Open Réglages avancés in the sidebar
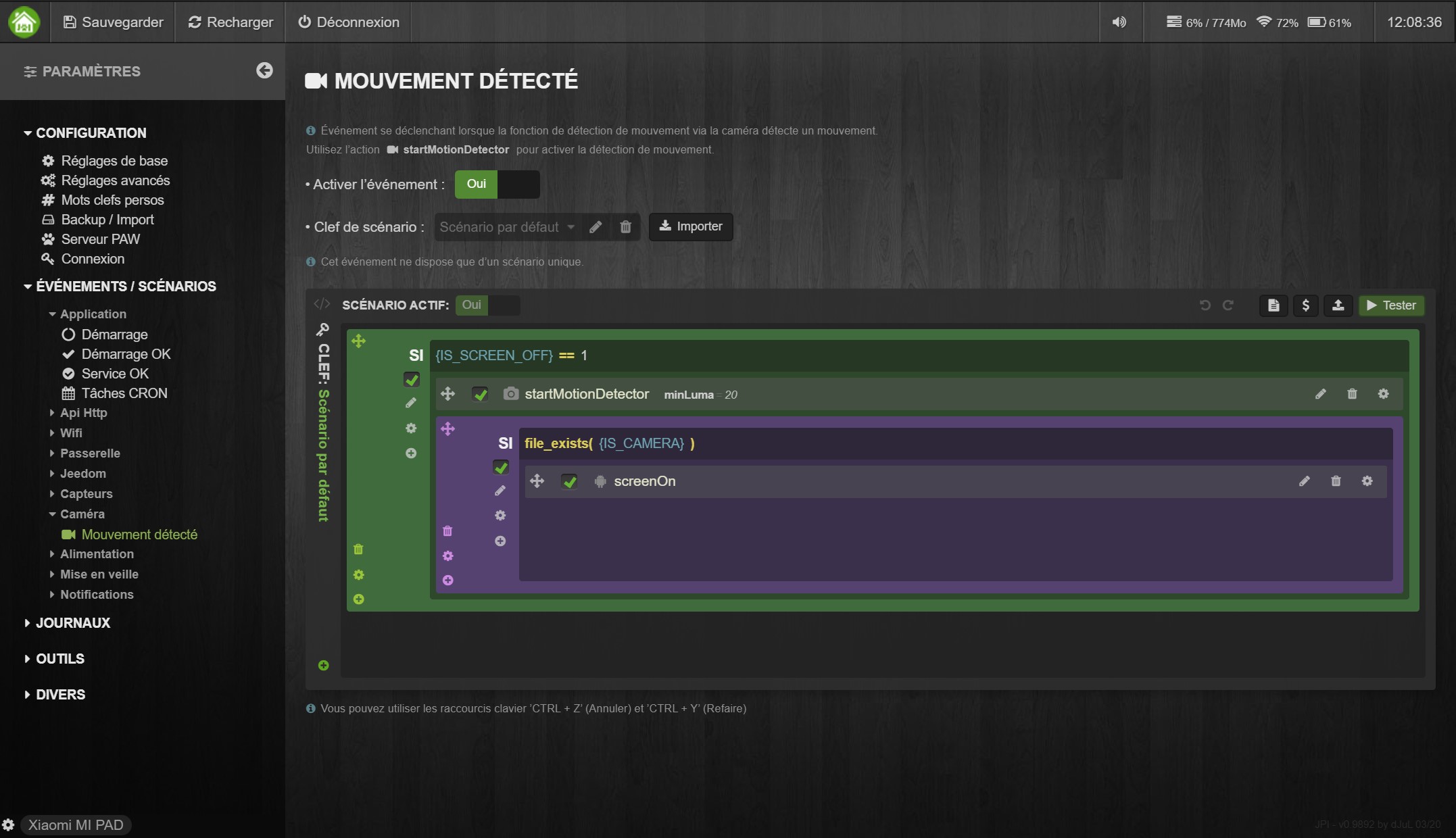Screen dimensions: 1456x838 (x=115, y=180)
